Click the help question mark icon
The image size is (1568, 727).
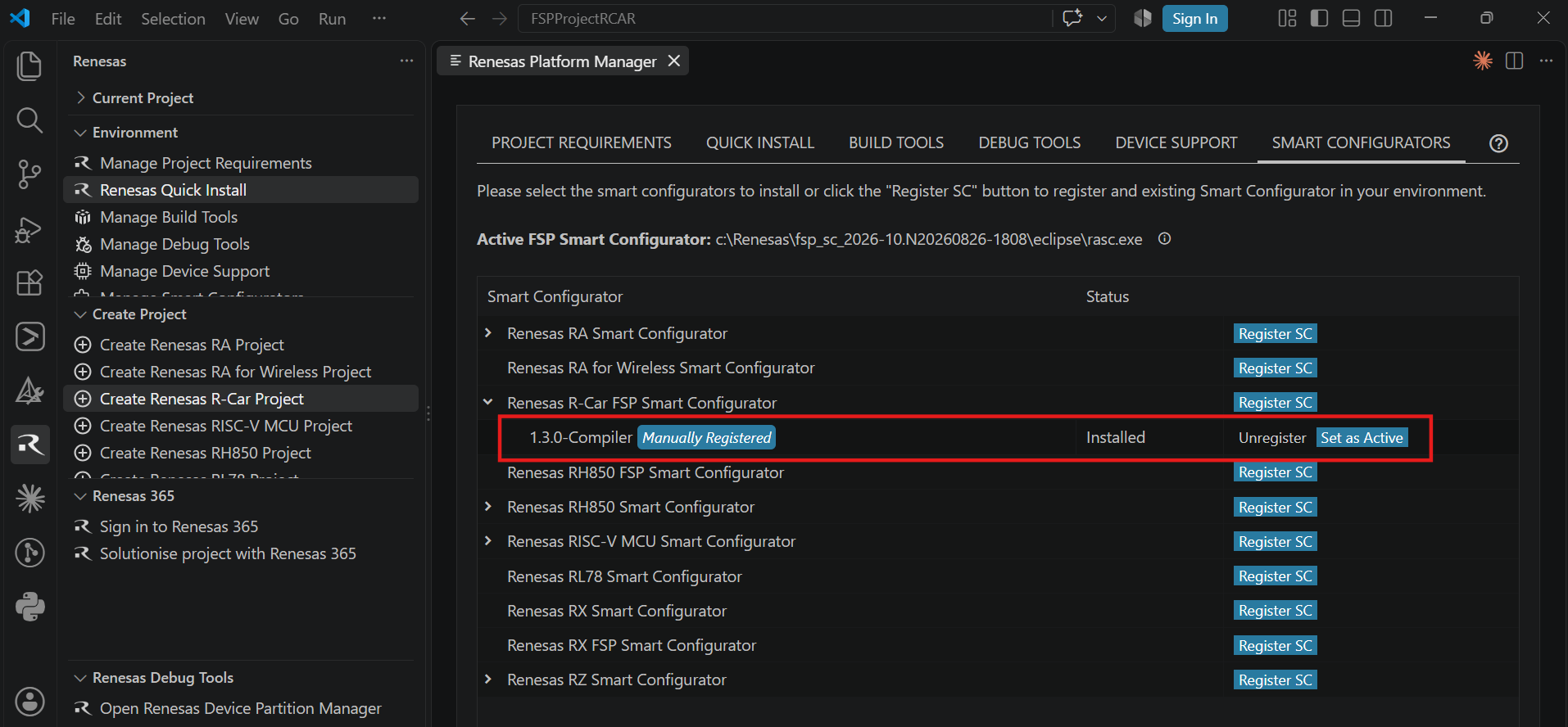pyautogui.click(x=1498, y=143)
